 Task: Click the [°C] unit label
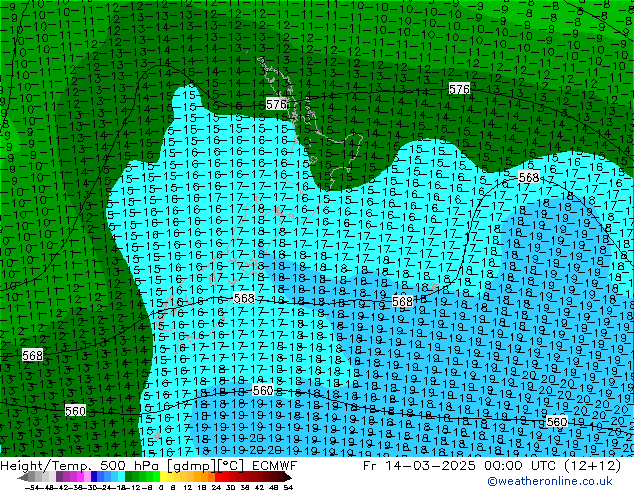[x=207, y=465]
